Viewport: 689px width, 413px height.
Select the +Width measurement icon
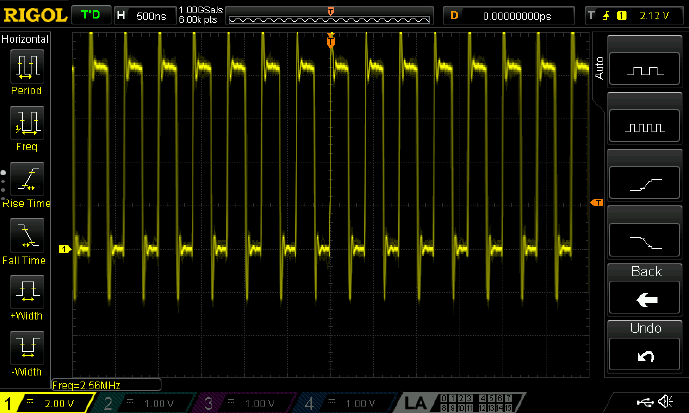(27, 292)
